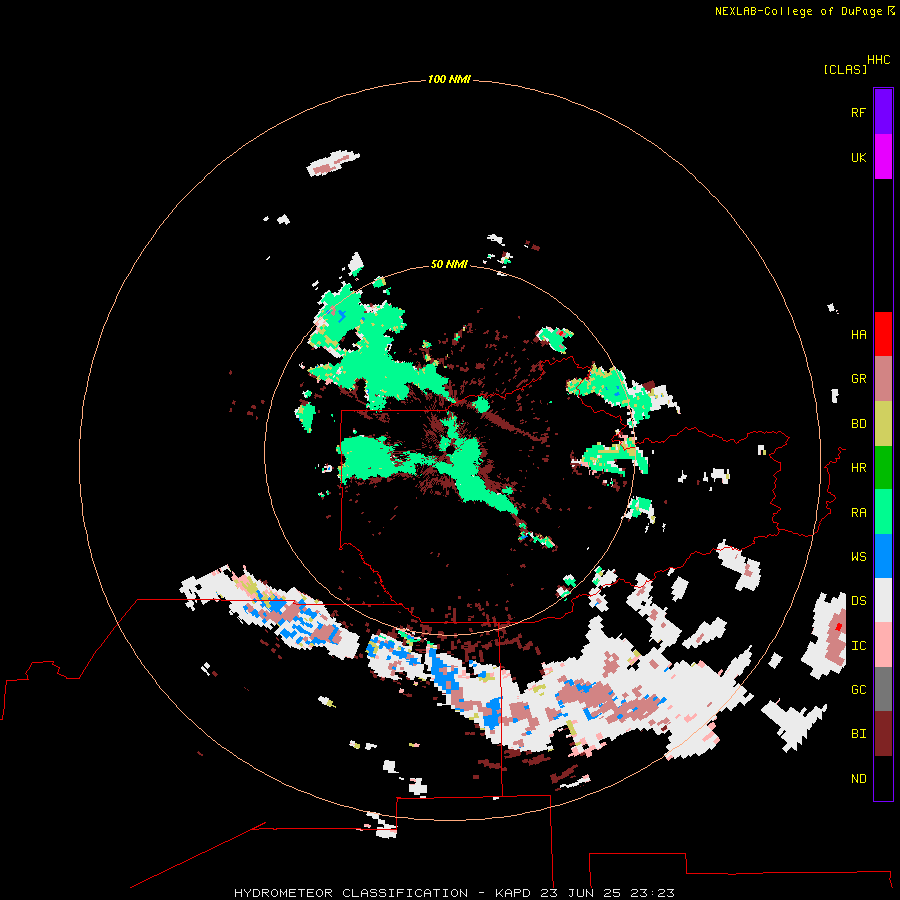This screenshot has height=900, width=900.
Task: Click the [CLAS] unit label
Action: (845, 69)
